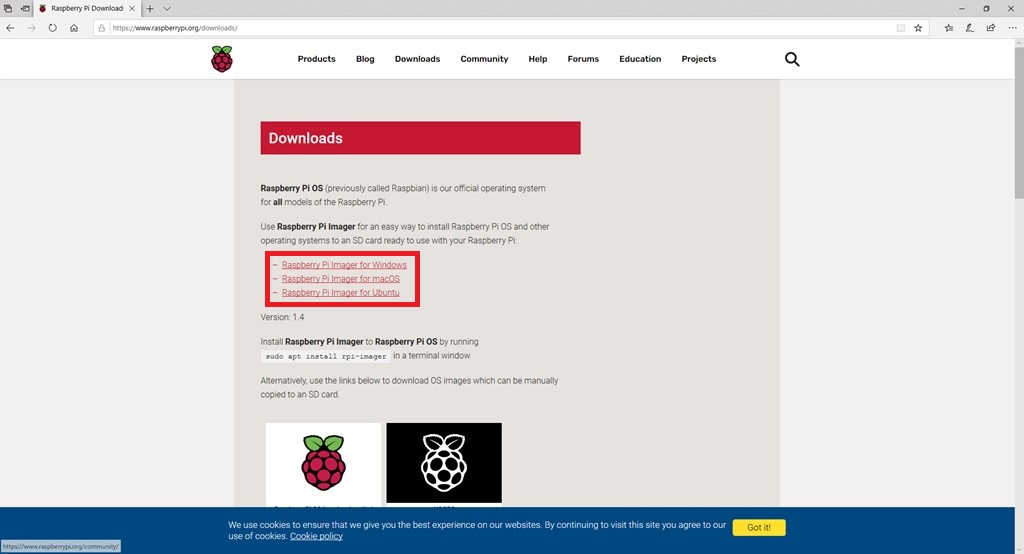Click the 'Version: 1.4' text
Image resolution: width=1024 pixels, height=554 pixels.
(282, 317)
